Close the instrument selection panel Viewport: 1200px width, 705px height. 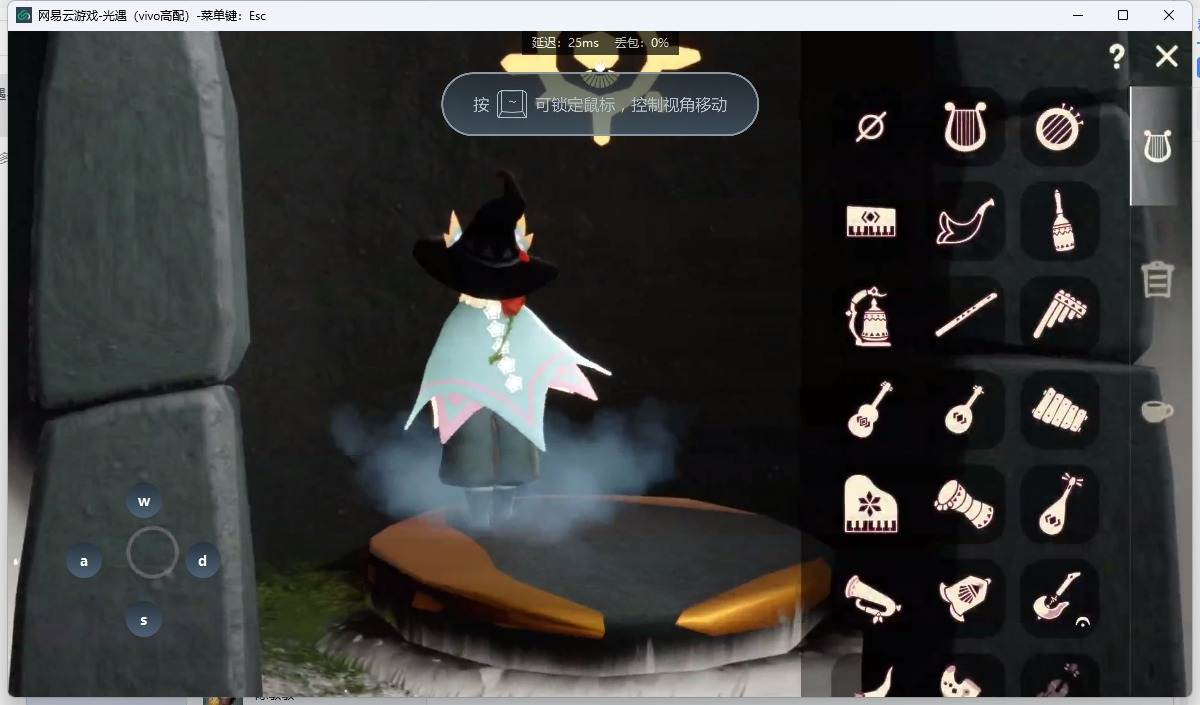(x=1167, y=56)
